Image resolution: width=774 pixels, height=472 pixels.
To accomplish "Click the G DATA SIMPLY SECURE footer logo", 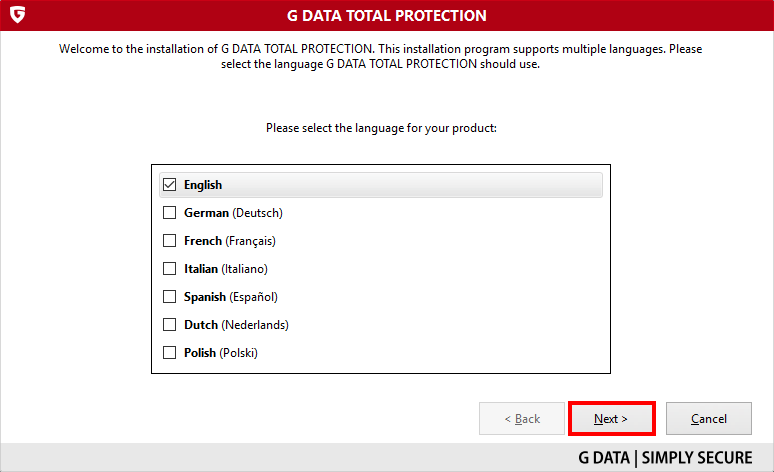I will [x=665, y=458].
